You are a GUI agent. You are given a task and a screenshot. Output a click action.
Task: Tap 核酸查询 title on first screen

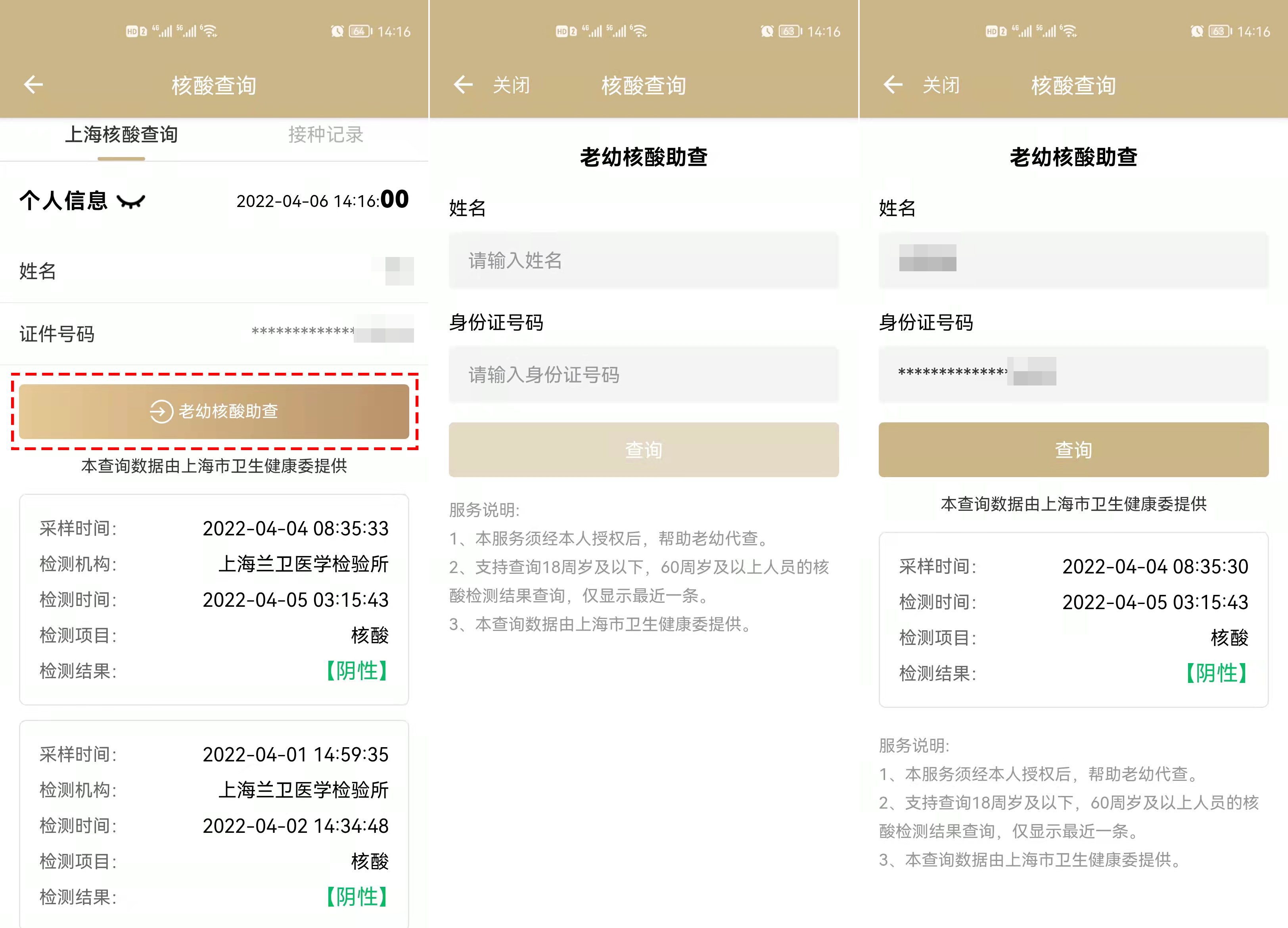[214, 86]
